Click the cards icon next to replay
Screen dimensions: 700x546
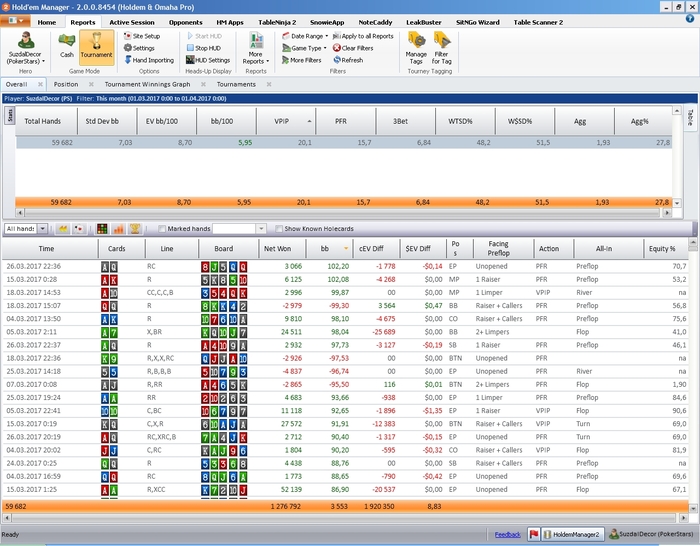click(79, 229)
